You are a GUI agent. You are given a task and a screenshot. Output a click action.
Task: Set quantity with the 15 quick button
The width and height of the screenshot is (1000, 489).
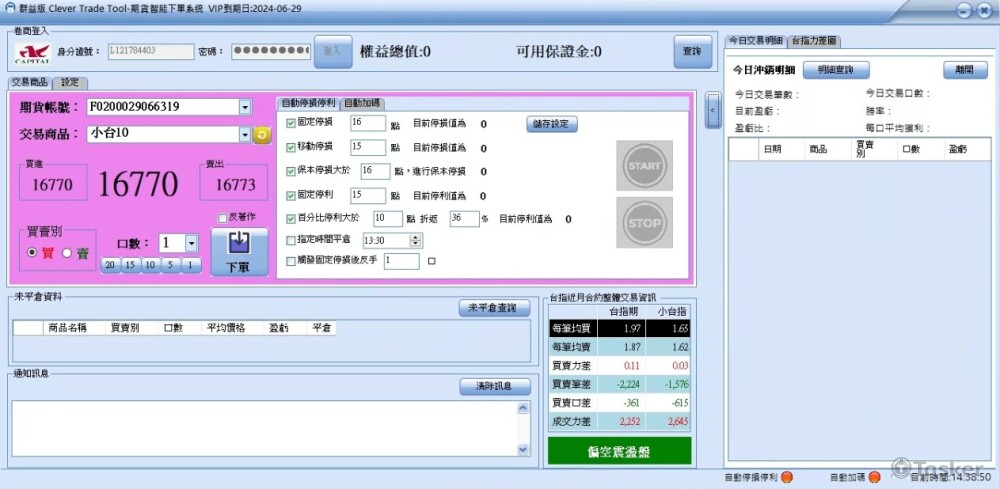tap(131, 265)
